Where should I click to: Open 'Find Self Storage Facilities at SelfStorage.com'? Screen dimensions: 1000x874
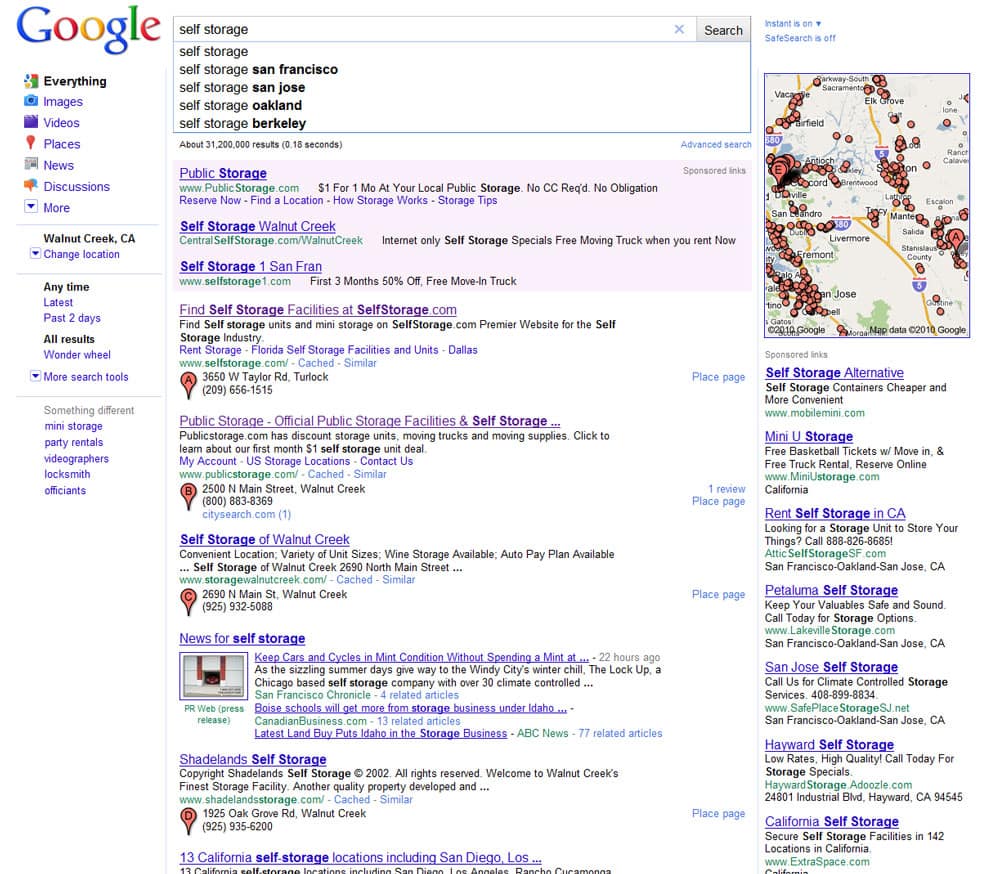(318, 309)
